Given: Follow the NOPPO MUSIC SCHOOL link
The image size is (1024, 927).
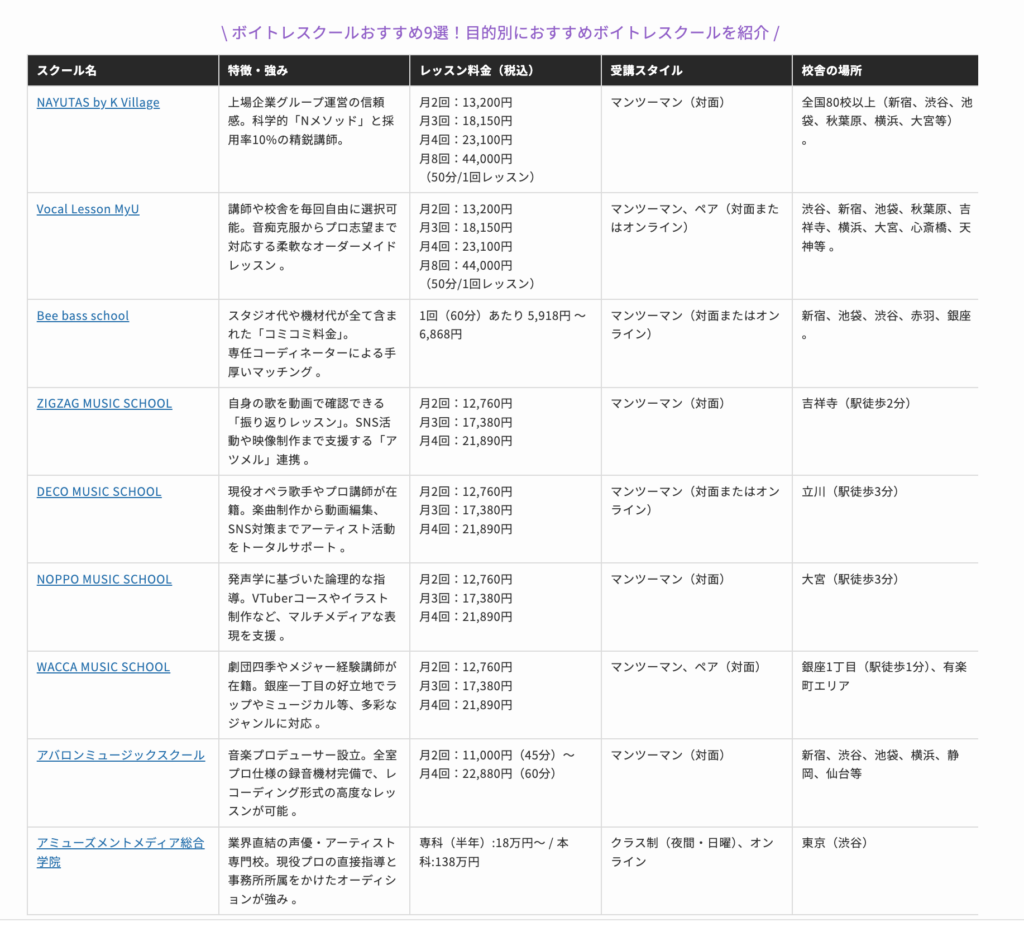Looking at the screenshot, I should pyautogui.click(x=104, y=579).
